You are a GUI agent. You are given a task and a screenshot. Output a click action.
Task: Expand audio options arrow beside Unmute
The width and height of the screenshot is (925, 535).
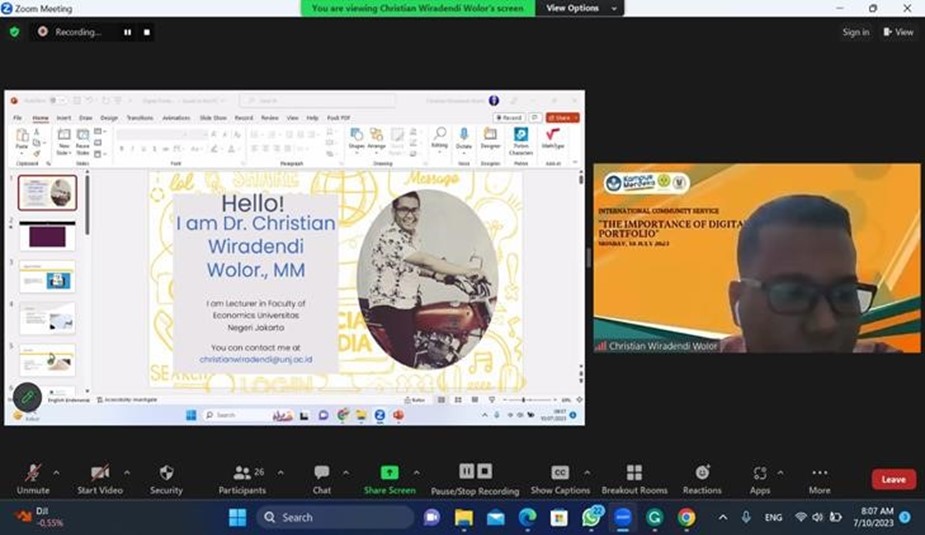click(x=56, y=472)
